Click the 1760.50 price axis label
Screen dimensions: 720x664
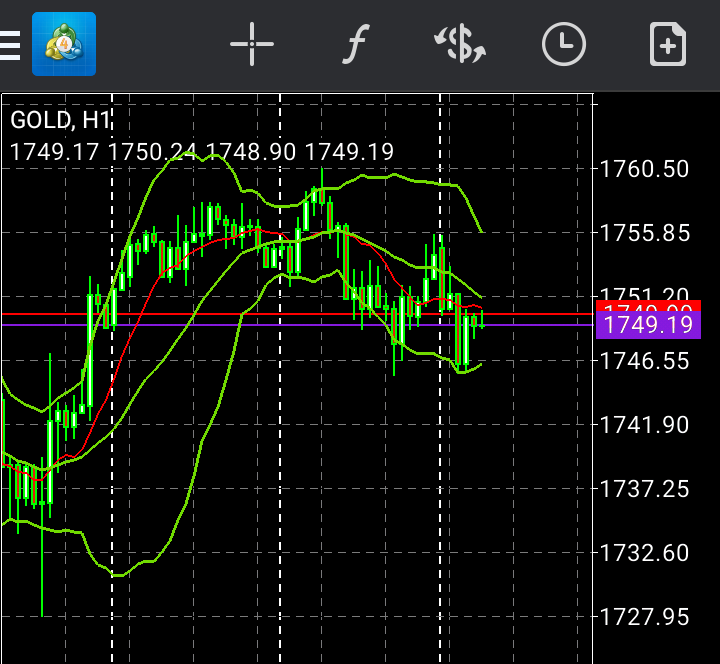(x=645, y=169)
